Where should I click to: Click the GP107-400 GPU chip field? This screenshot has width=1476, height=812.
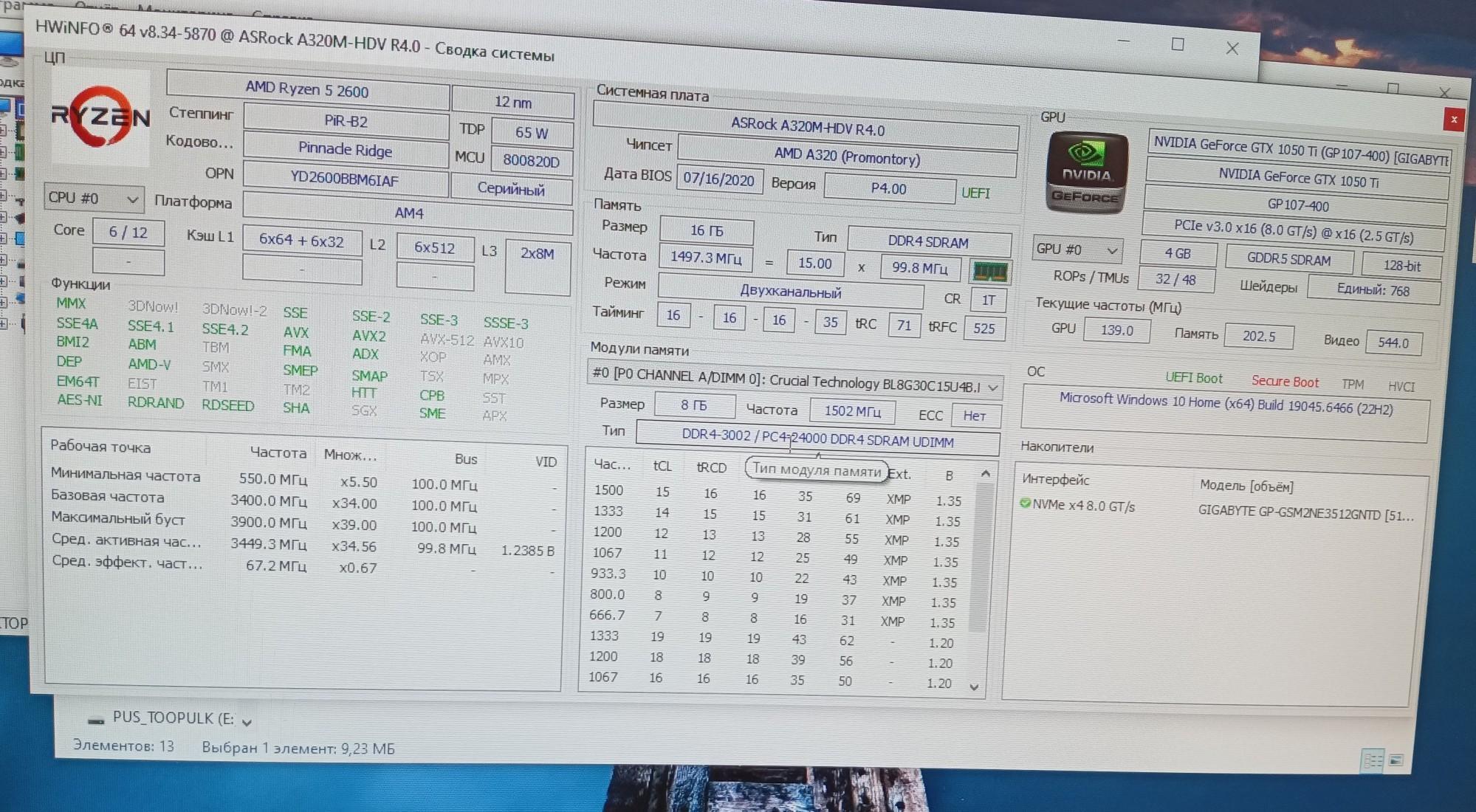(1297, 205)
